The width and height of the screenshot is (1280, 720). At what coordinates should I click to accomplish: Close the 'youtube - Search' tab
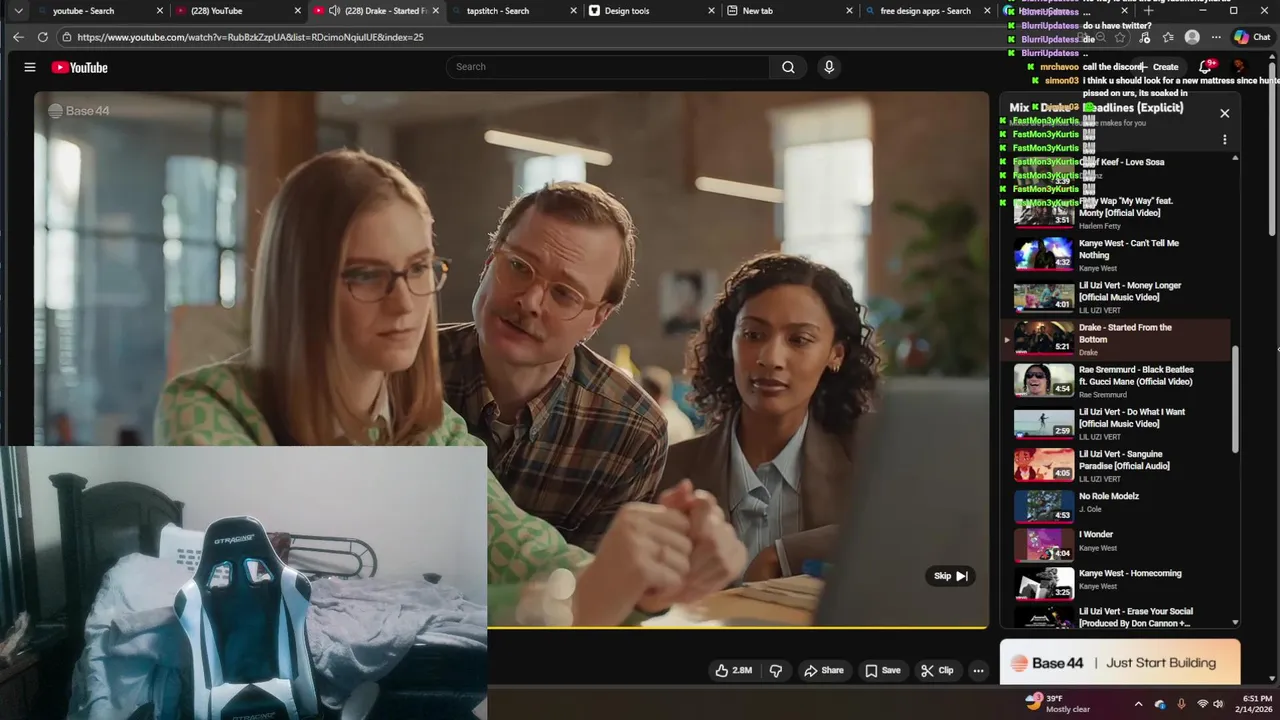click(160, 11)
